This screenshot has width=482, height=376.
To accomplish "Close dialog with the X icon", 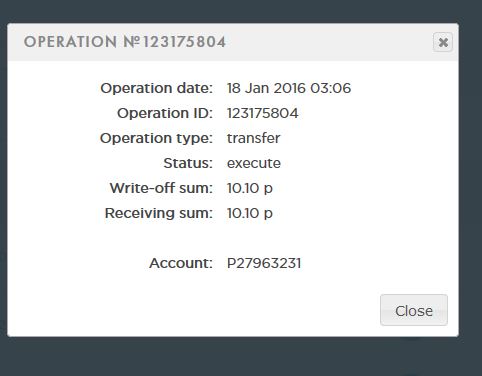I will 443,42.
